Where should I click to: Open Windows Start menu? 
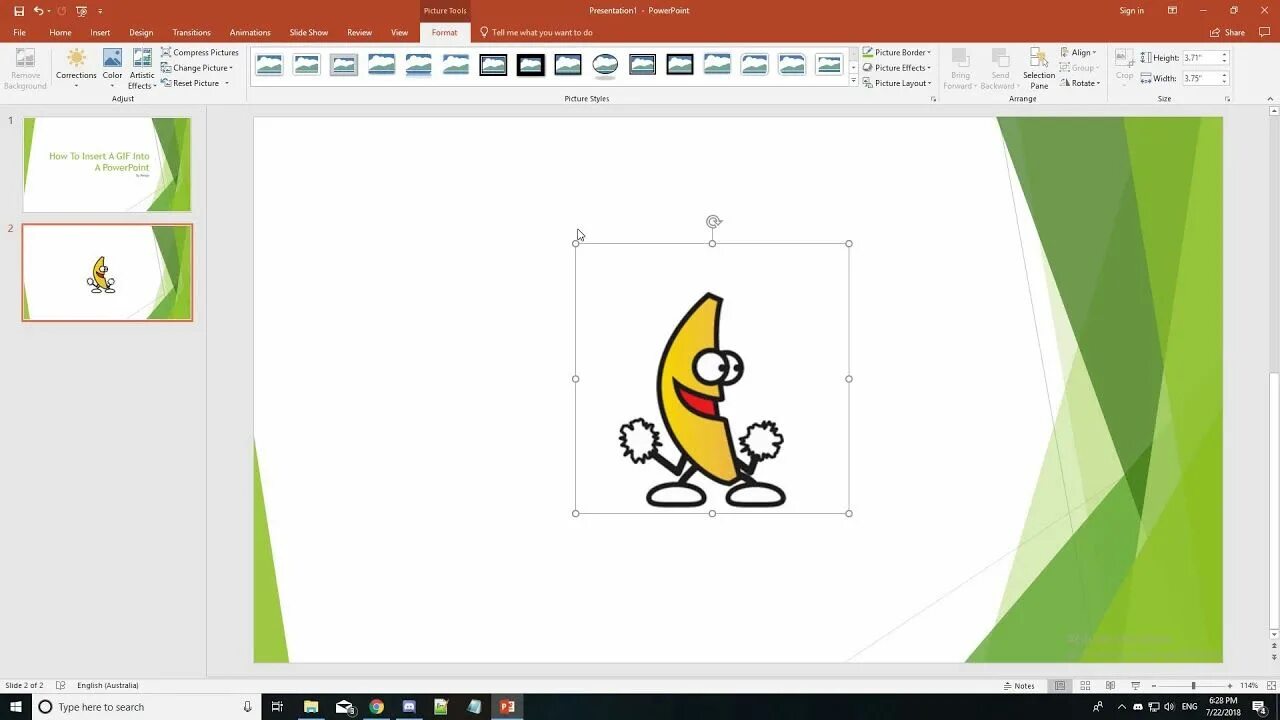point(16,707)
